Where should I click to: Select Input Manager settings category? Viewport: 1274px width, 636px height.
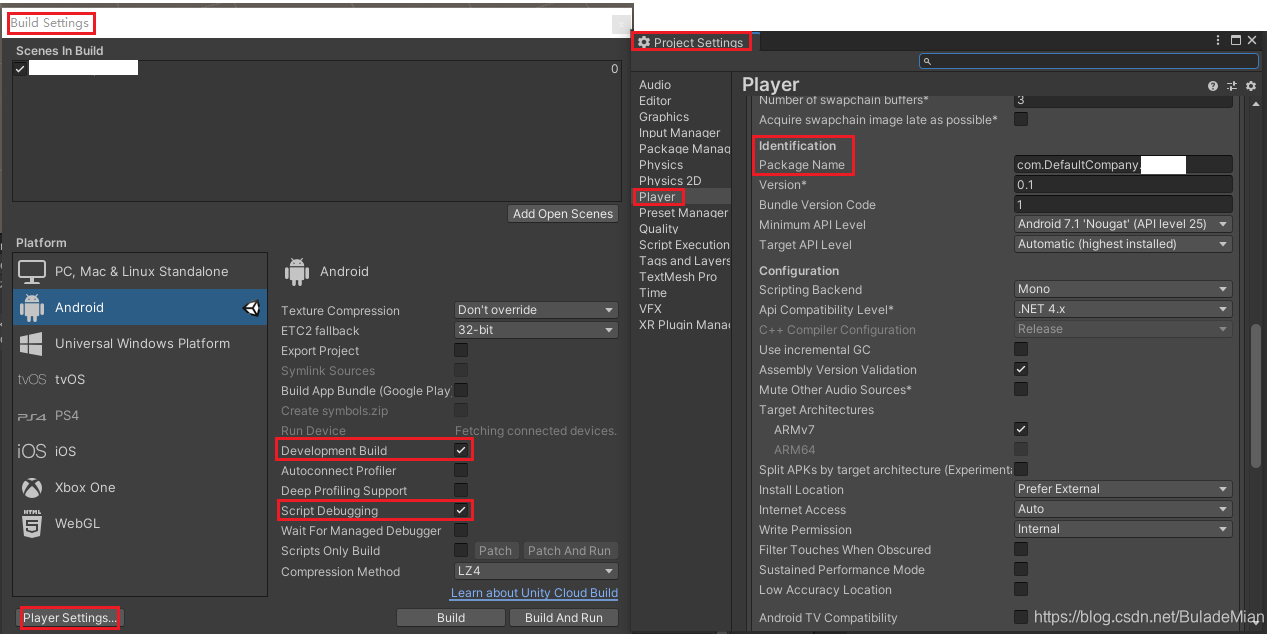680,133
